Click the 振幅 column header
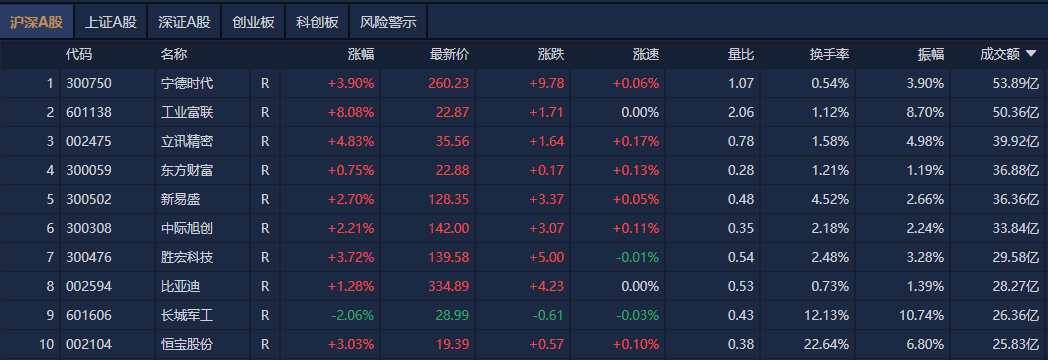Image resolution: width=1048 pixels, height=360 pixels. [x=931, y=55]
